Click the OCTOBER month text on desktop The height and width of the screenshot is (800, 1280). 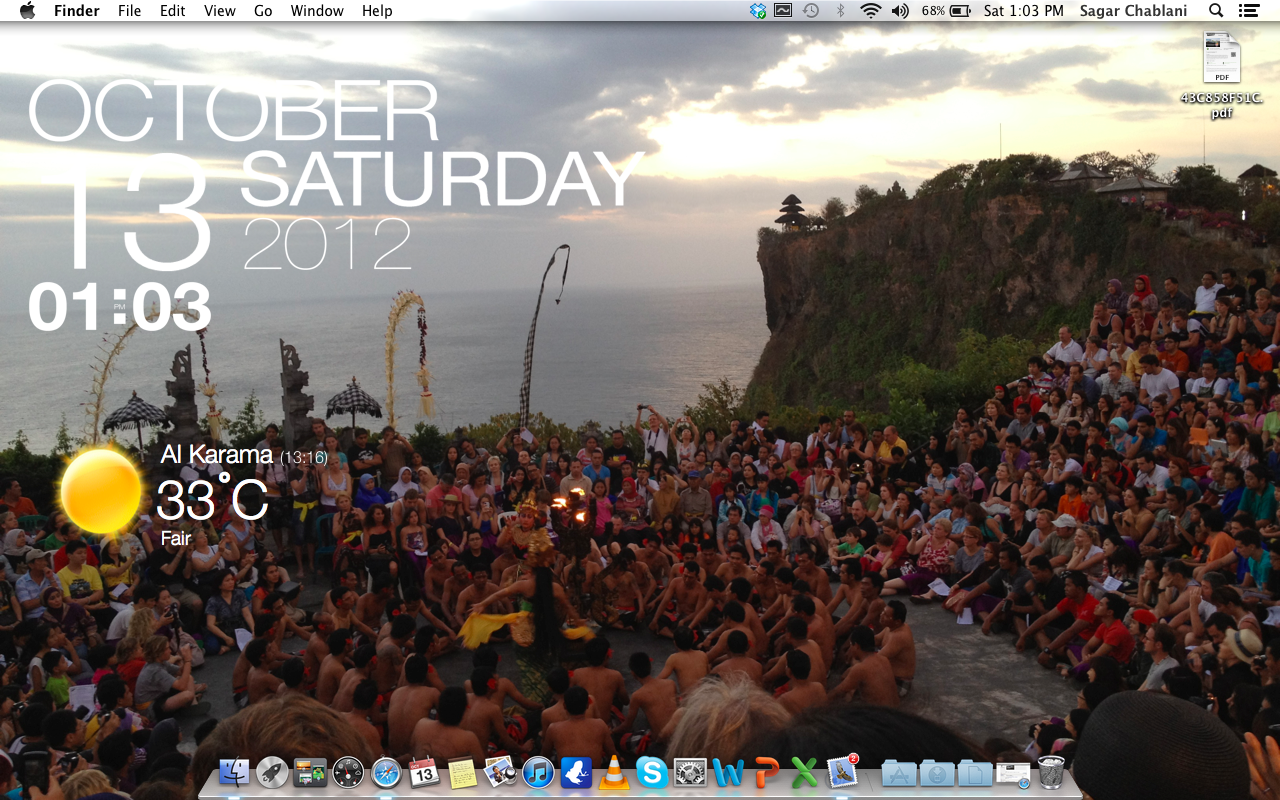click(234, 110)
